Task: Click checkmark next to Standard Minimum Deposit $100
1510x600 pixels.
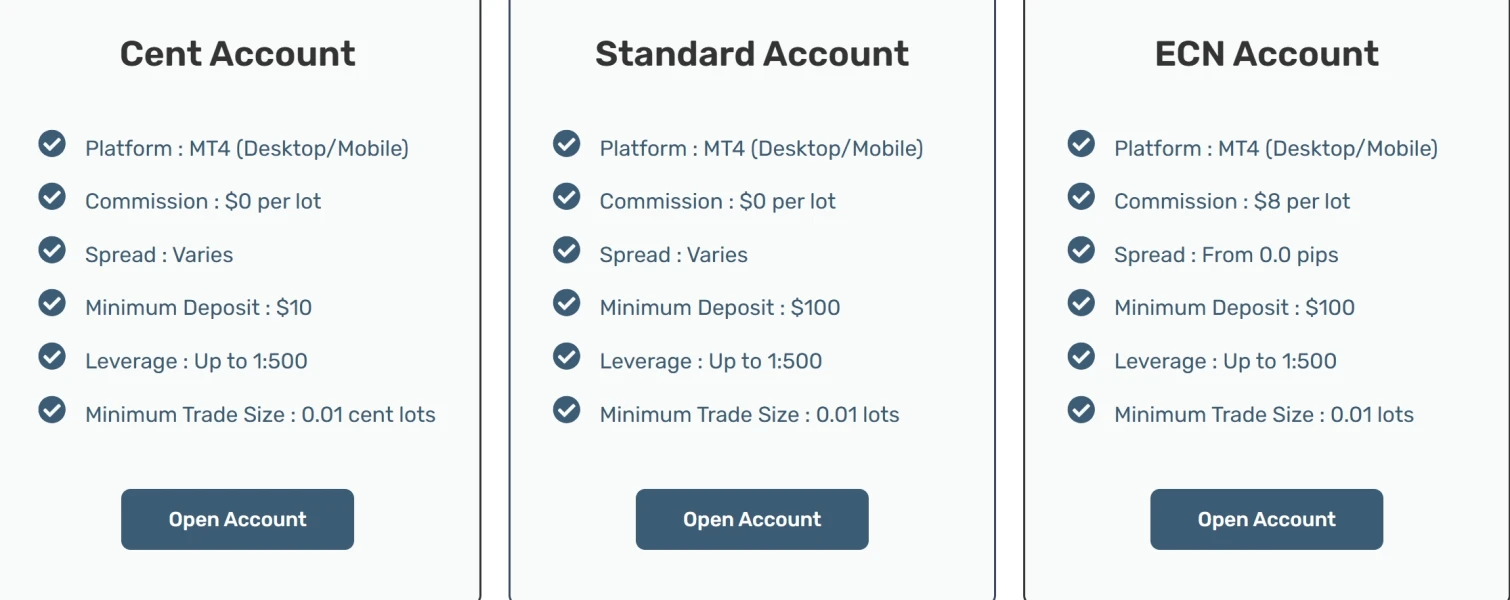Action: (567, 303)
